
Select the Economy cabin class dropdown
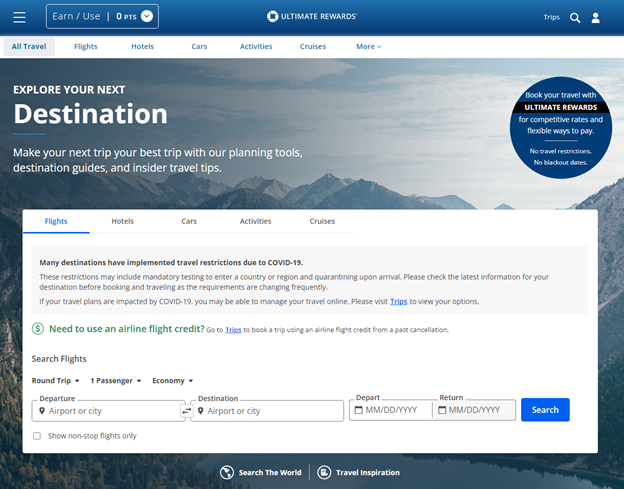pos(172,380)
